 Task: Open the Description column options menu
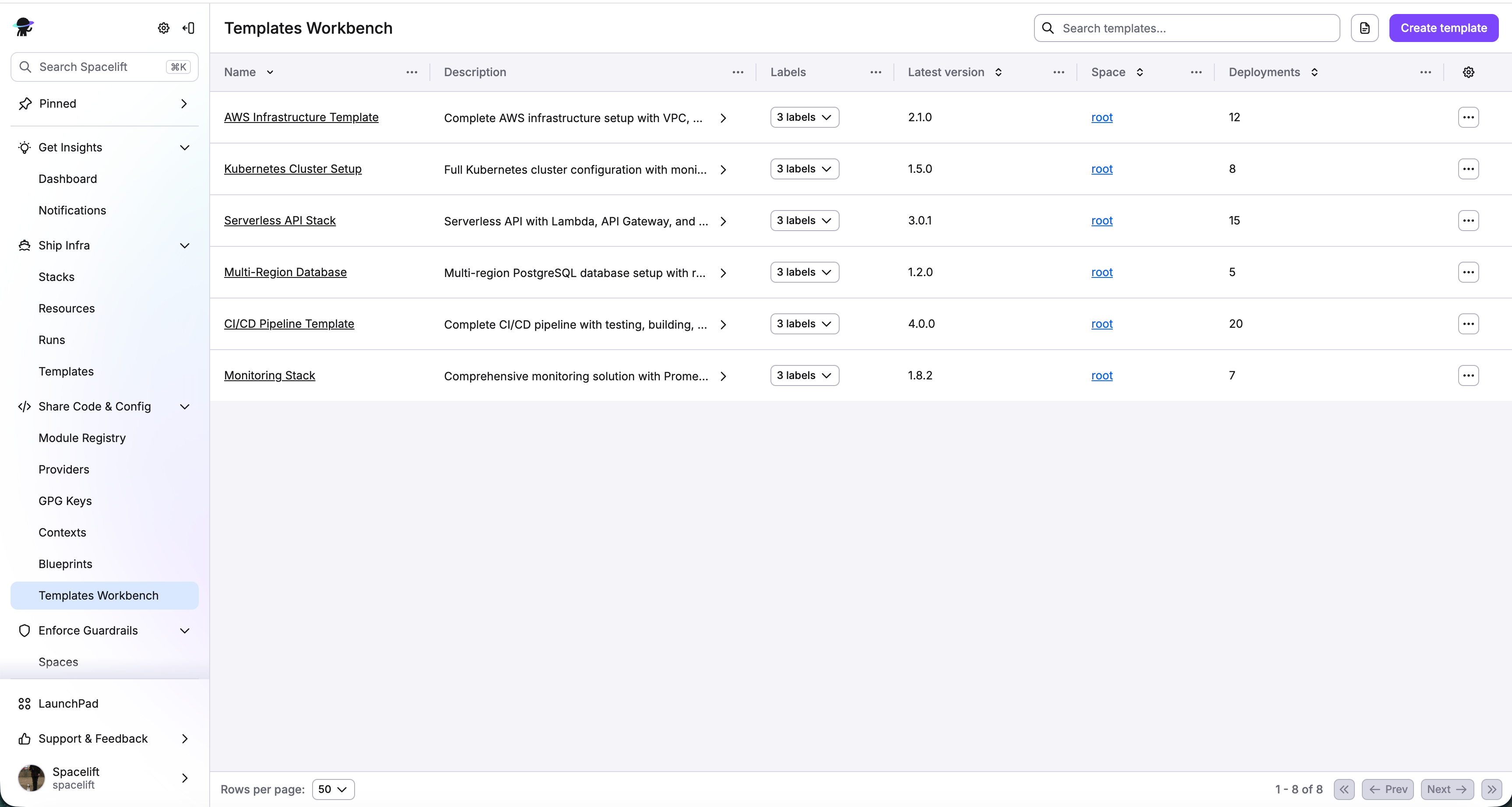point(738,72)
